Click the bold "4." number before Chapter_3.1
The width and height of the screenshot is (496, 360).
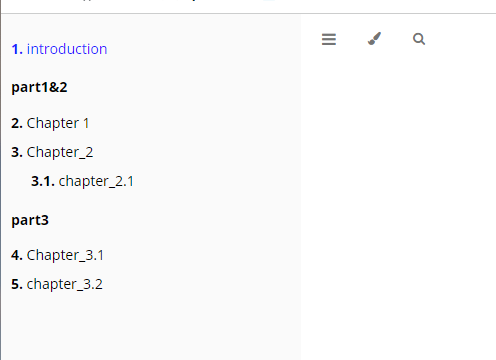tap(17, 255)
